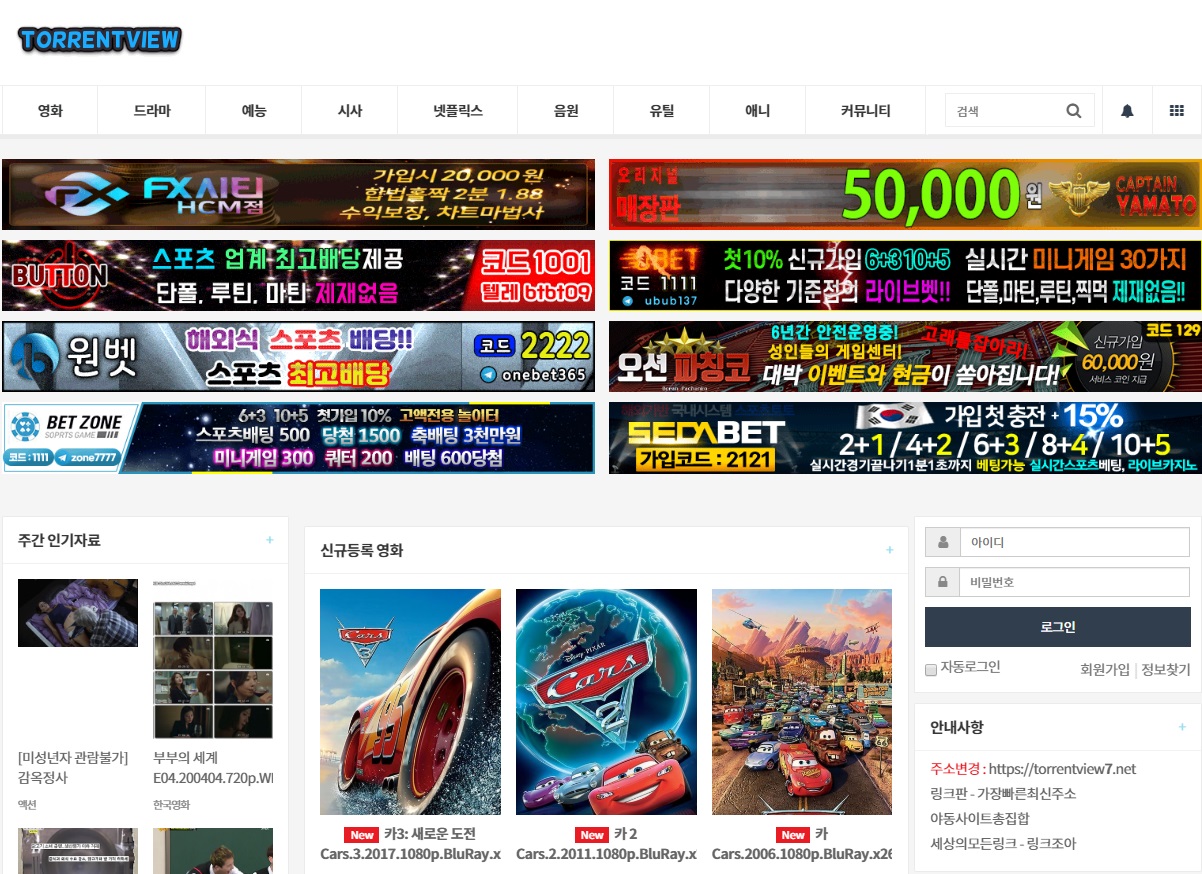
Task: Click the 안내사항 heading
Action: point(956,727)
